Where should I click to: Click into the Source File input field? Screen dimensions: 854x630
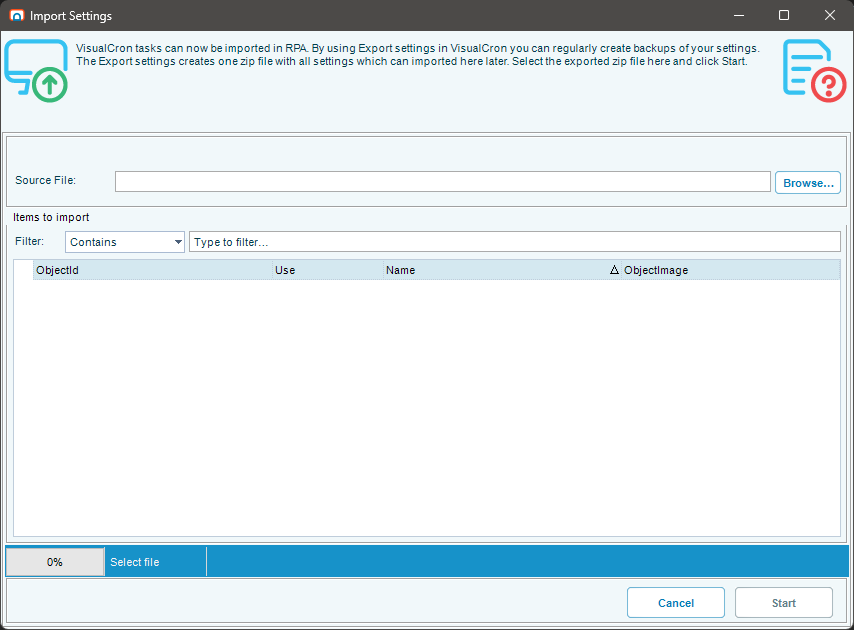(442, 182)
